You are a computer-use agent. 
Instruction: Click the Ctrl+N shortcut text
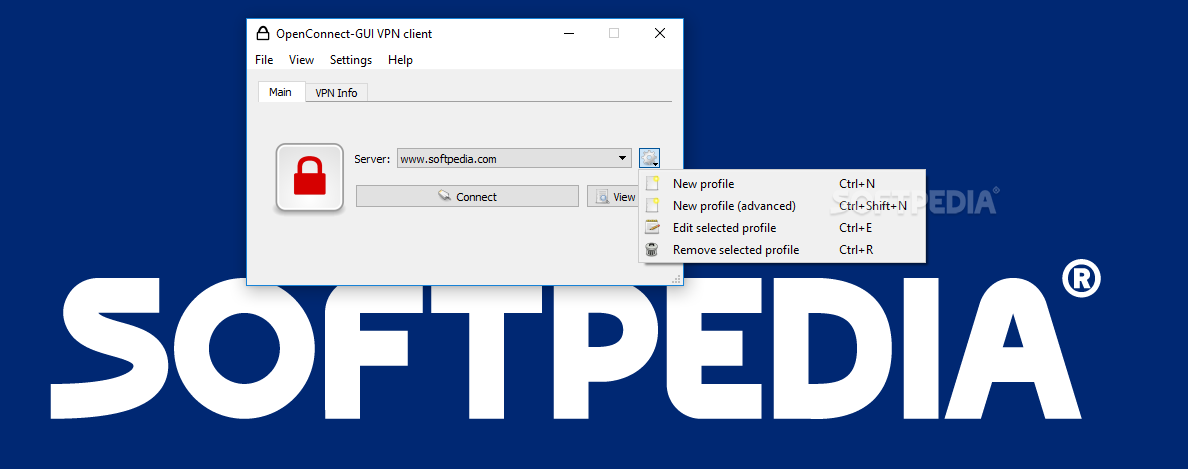(x=857, y=183)
